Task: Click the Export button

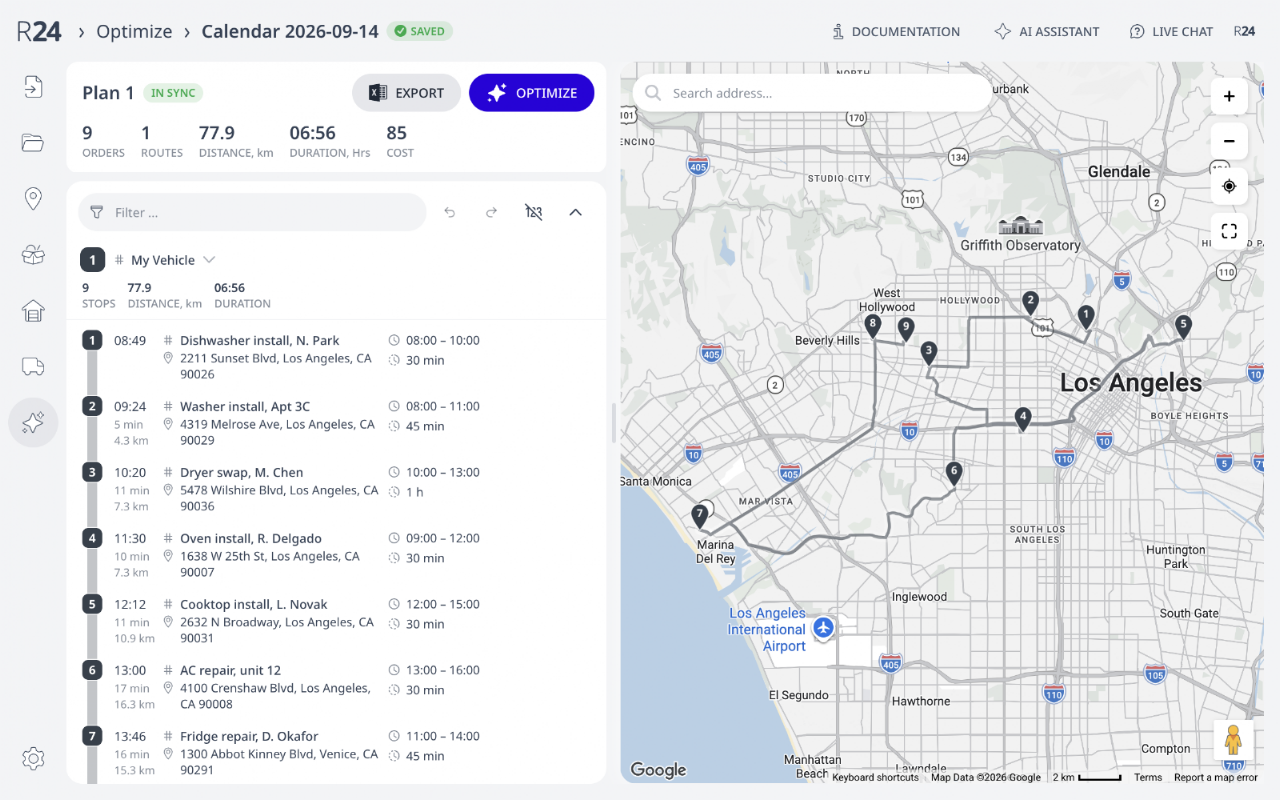Action: pos(406,93)
